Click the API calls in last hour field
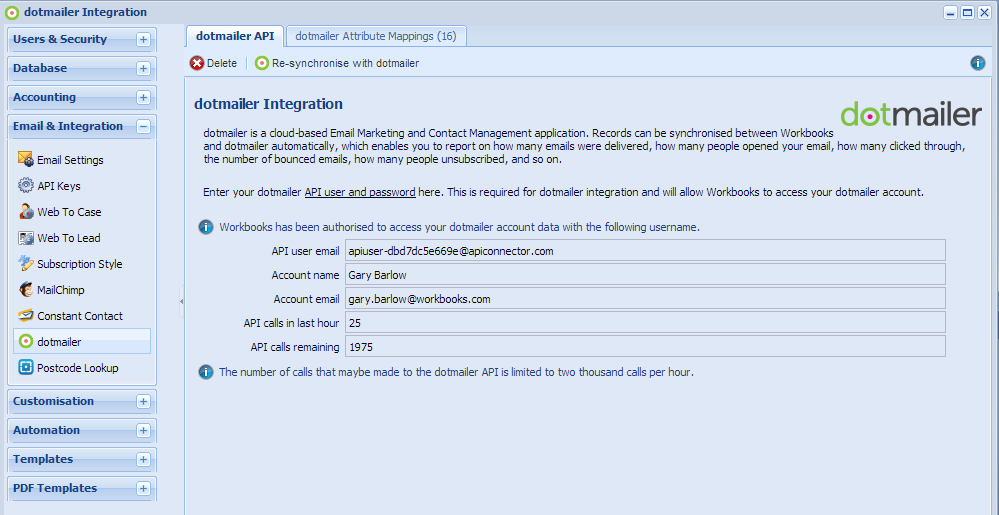This screenshot has height=515, width=999. 645,323
